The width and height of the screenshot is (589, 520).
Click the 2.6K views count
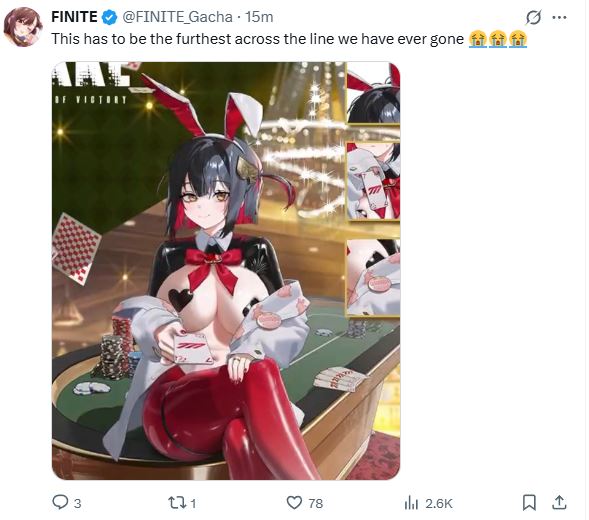439,503
